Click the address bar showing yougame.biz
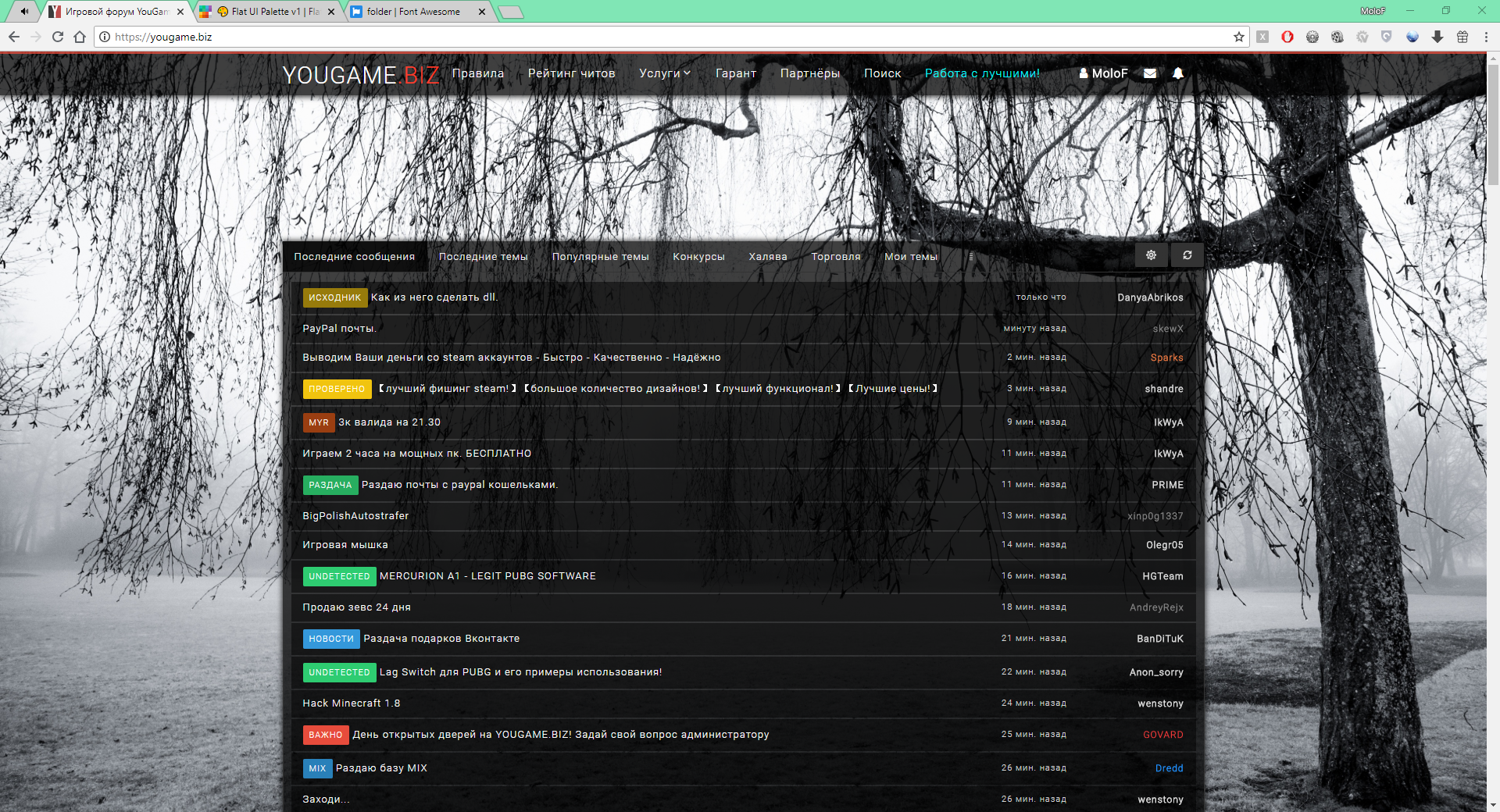 point(672,37)
